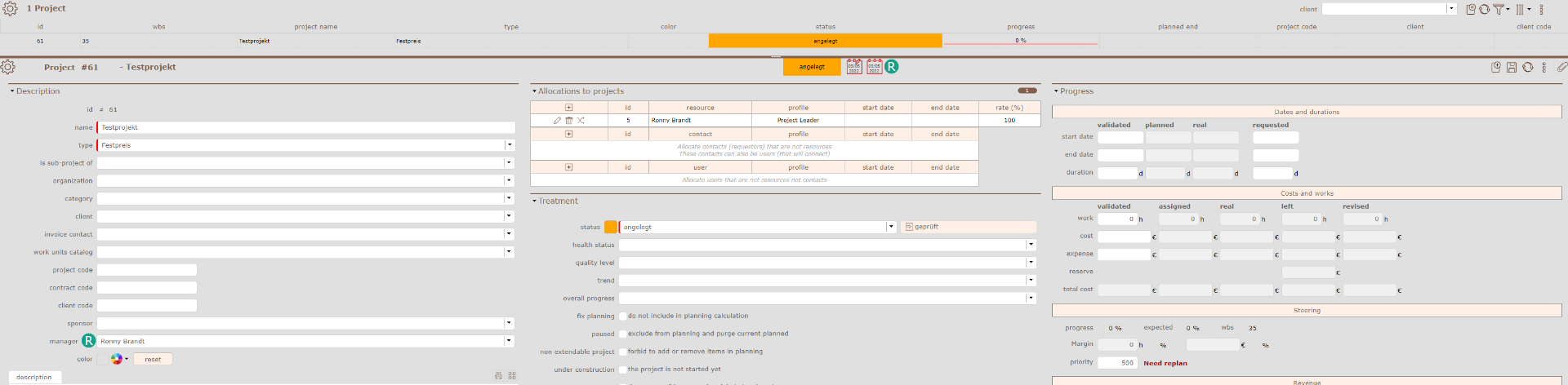Save the project using the floppy disk icon
This screenshot has height=385, width=1568.
[1512, 68]
